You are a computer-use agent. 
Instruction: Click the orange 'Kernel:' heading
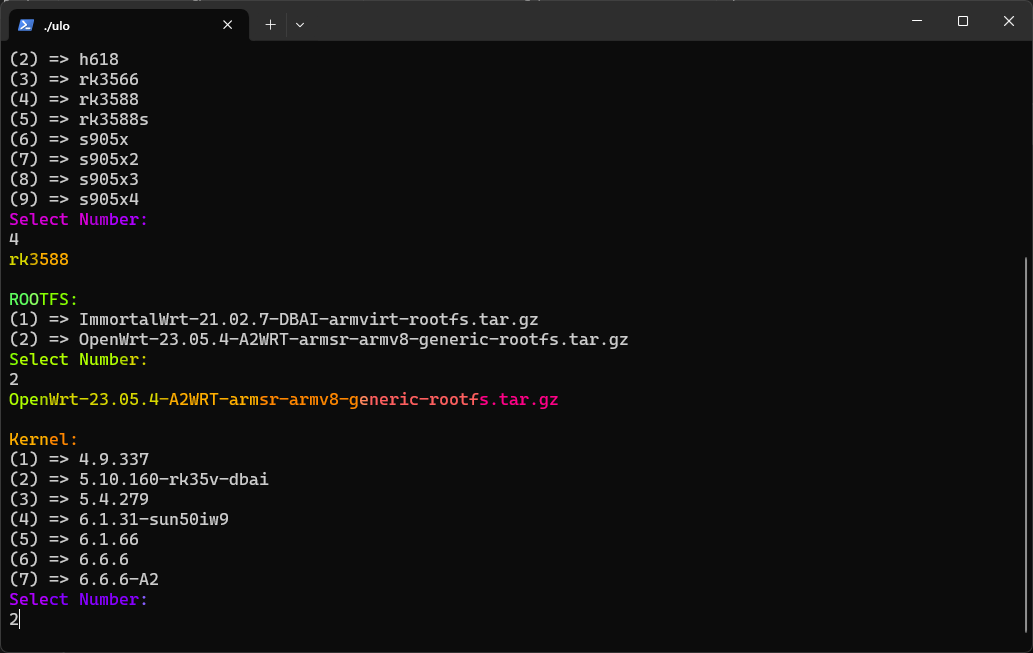43,440
